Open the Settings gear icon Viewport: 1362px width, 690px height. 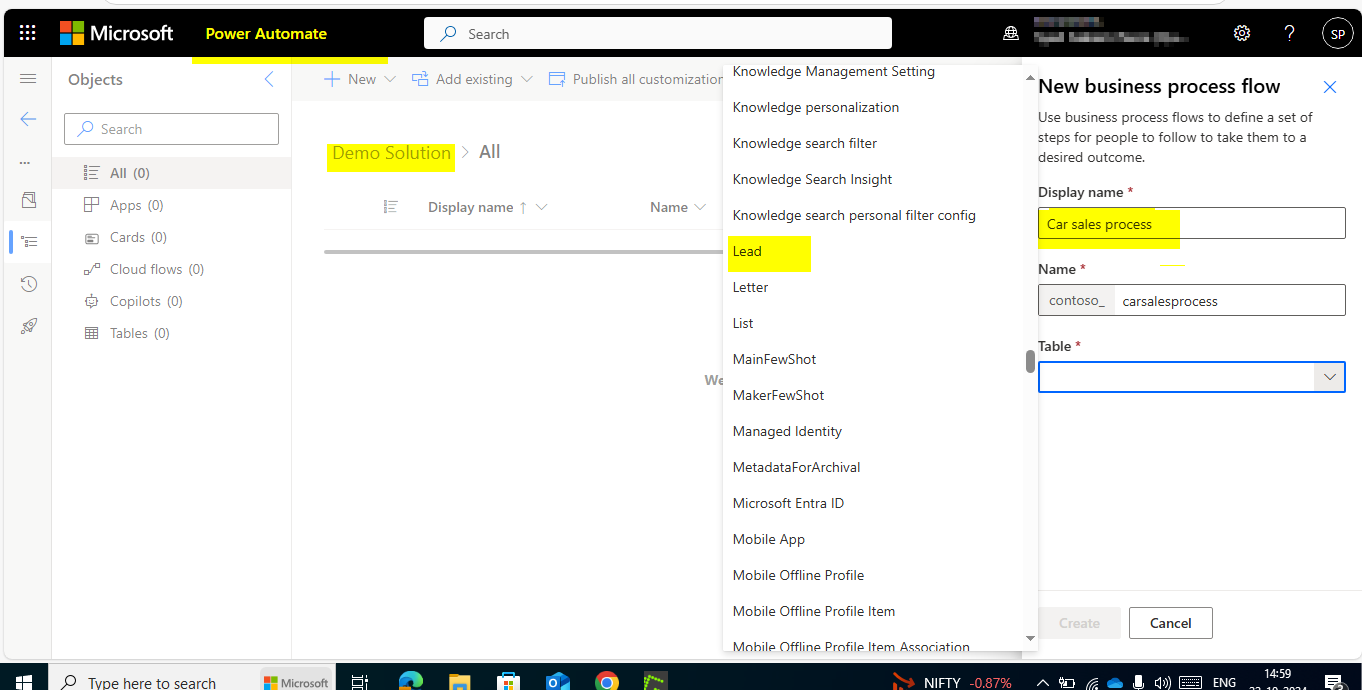[1242, 33]
